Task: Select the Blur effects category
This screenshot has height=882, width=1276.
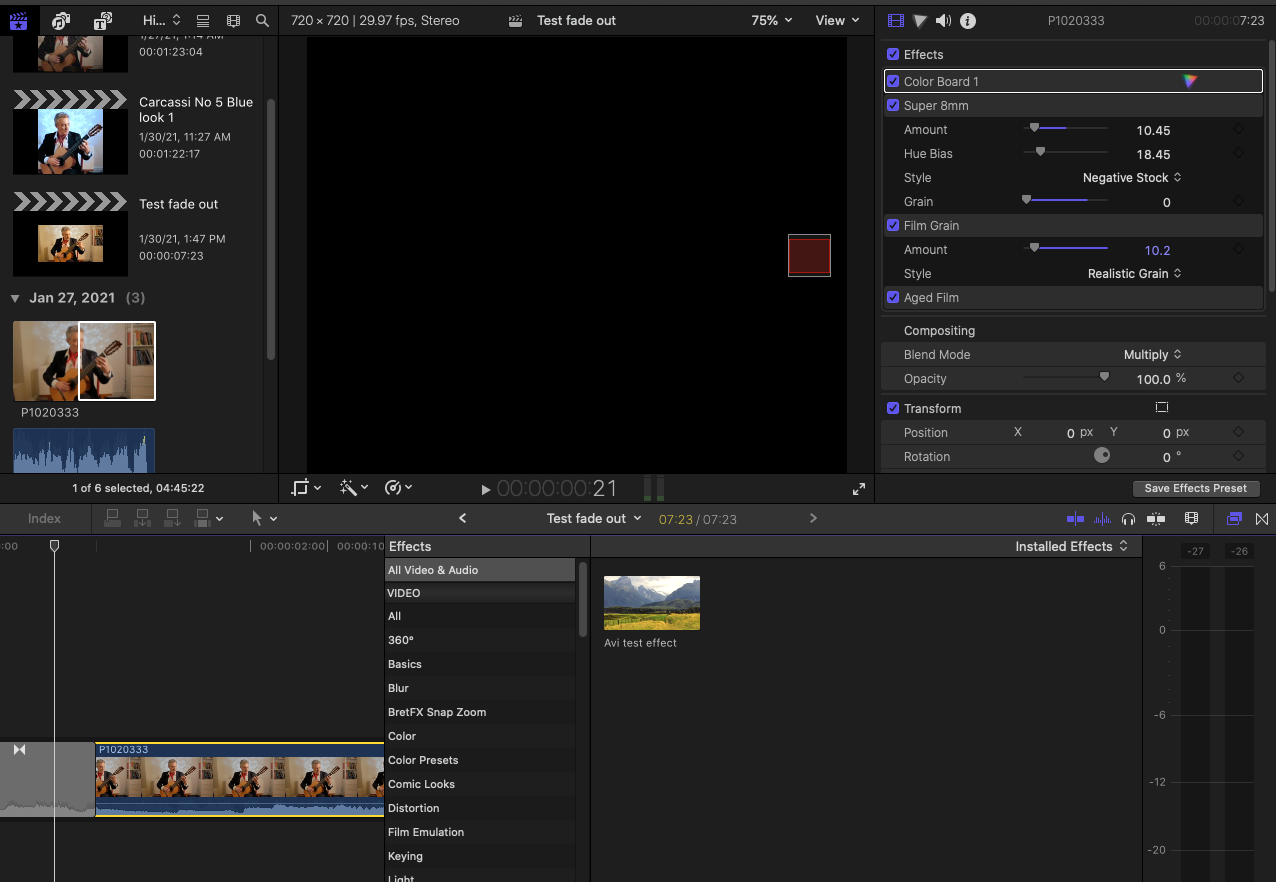Action: (x=398, y=688)
